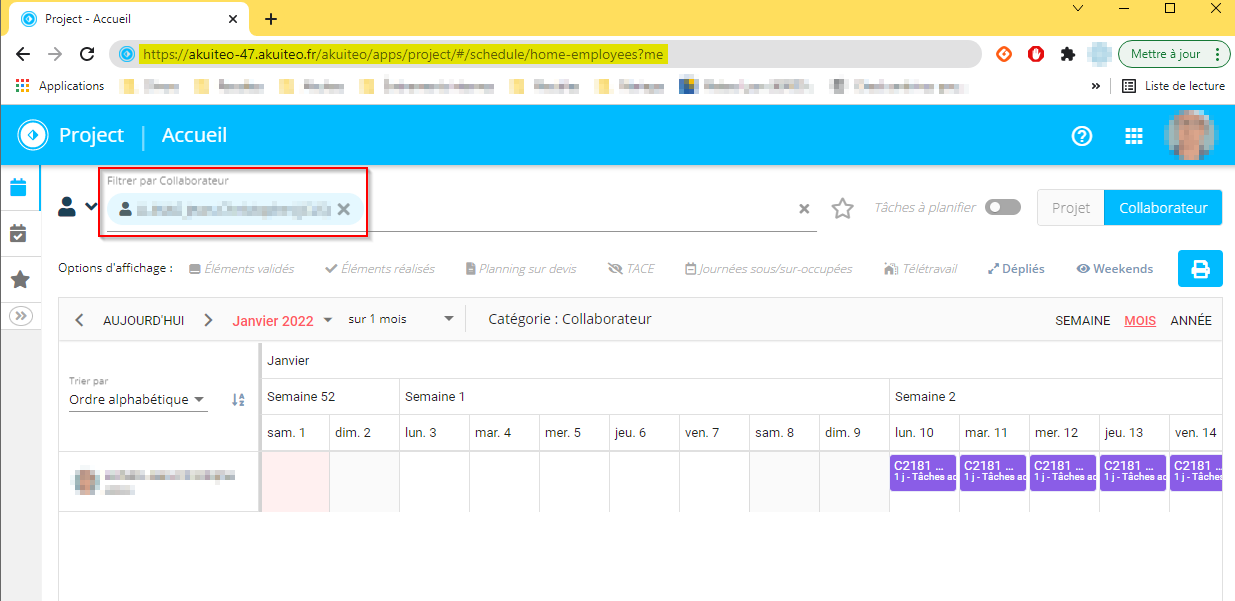The height and width of the screenshot is (601, 1235).
Task: Open favorites star in left sidebar
Action: coord(19,280)
